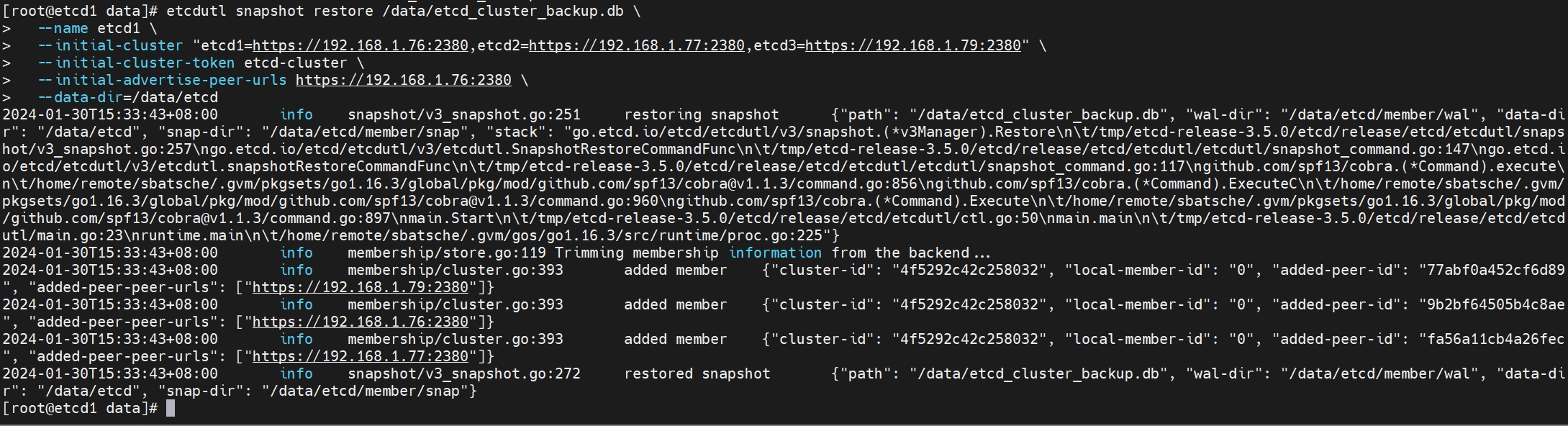Click the added-peer-peer-urls link for 192.168.1.77

[361, 356]
